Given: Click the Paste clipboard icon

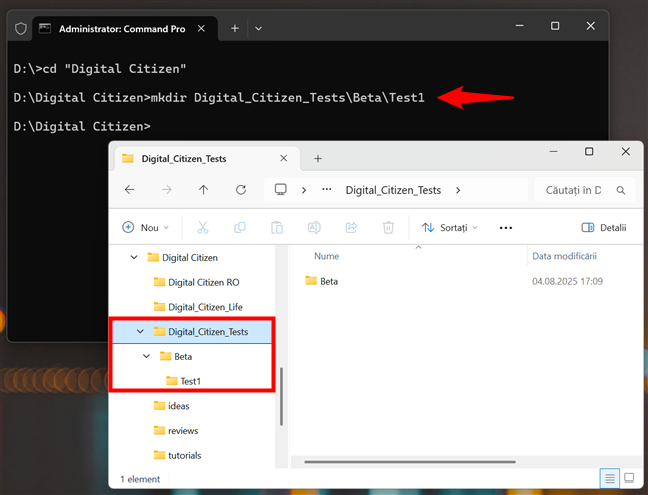Looking at the screenshot, I should (277, 228).
